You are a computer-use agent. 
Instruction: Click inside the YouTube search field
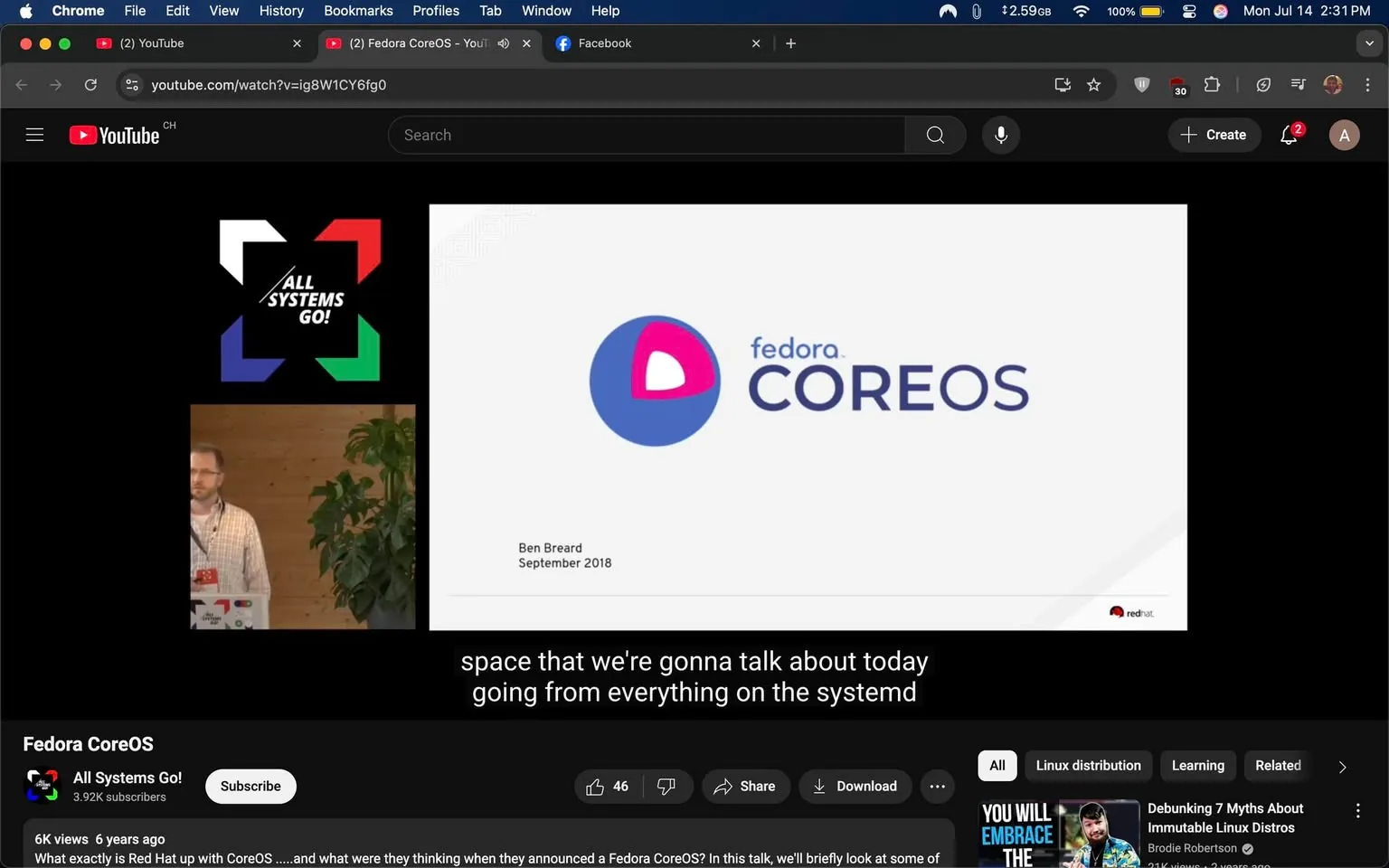[647, 135]
